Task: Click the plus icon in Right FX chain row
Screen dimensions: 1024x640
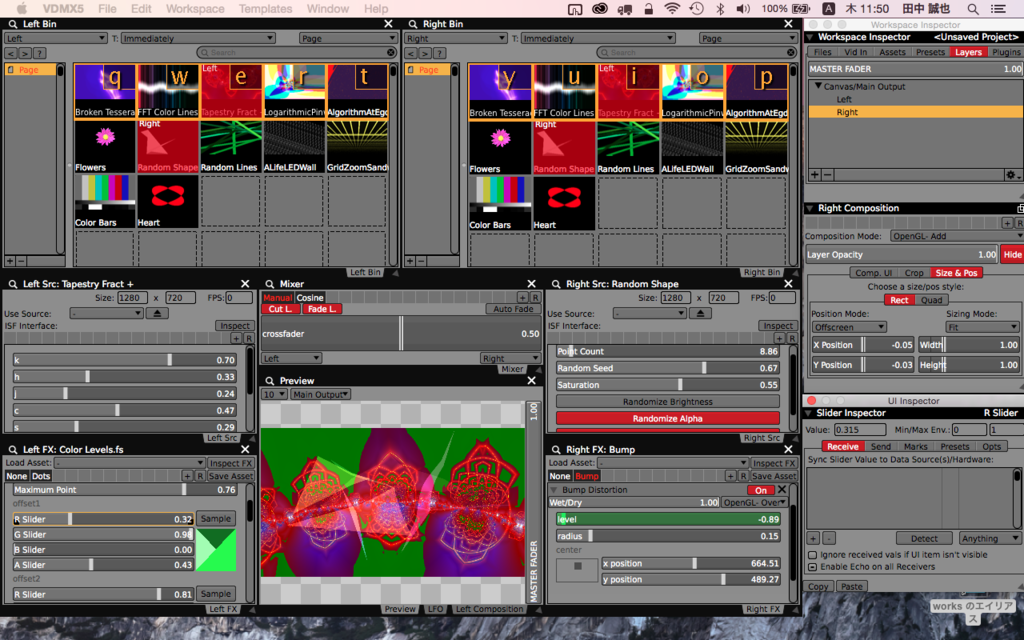Action: [x=733, y=476]
